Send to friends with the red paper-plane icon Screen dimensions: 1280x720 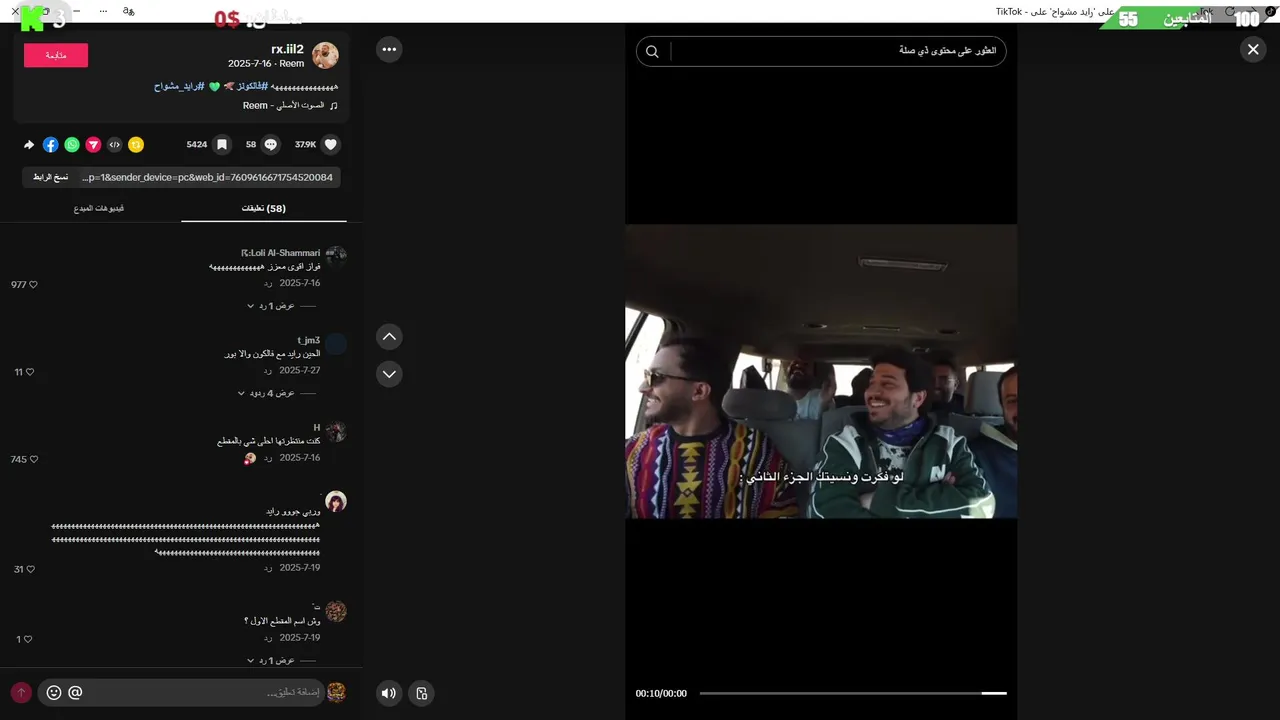[93, 145]
